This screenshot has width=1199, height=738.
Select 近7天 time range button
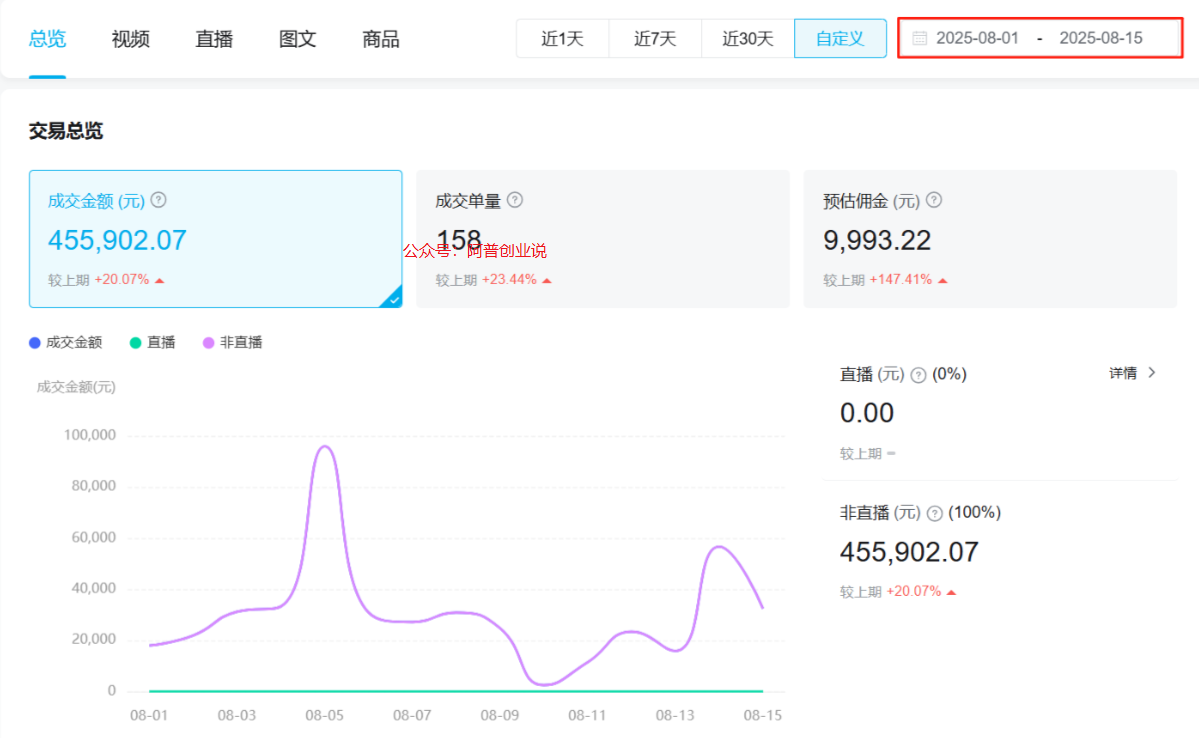pos(655,39)
